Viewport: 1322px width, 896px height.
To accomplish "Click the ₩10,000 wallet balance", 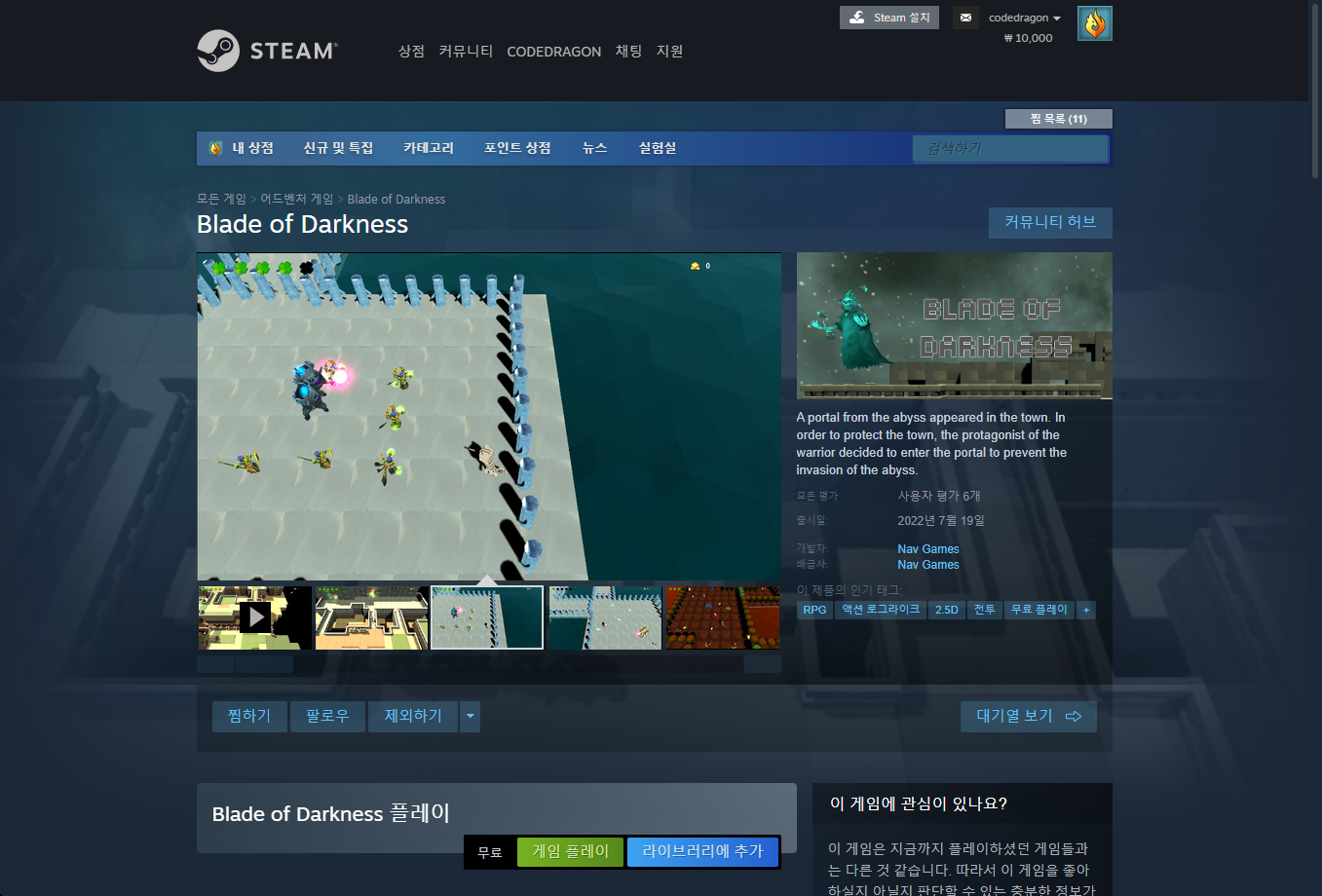I will 1028,38.
